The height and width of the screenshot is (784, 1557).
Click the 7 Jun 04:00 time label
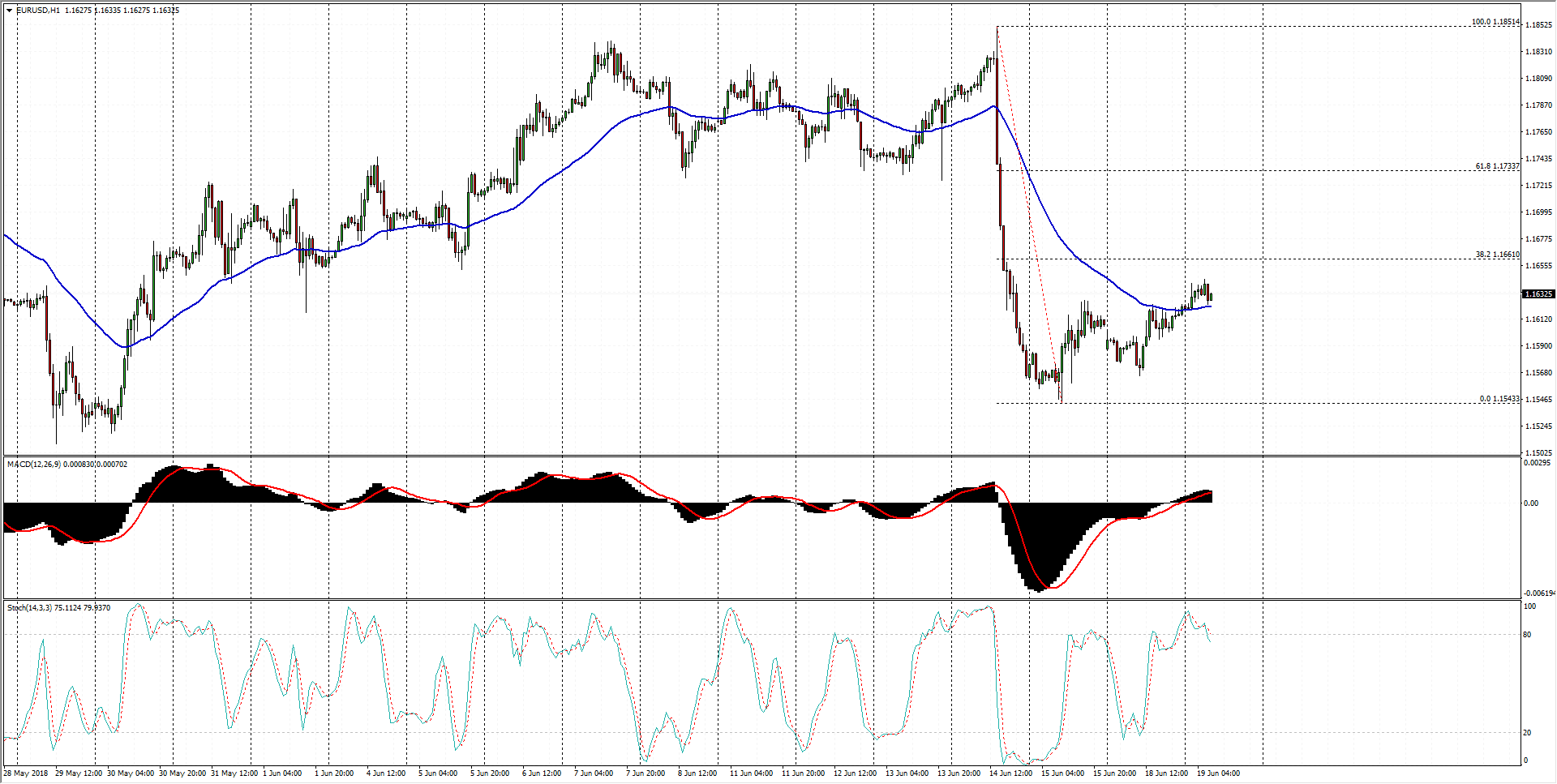coord(594,773)
